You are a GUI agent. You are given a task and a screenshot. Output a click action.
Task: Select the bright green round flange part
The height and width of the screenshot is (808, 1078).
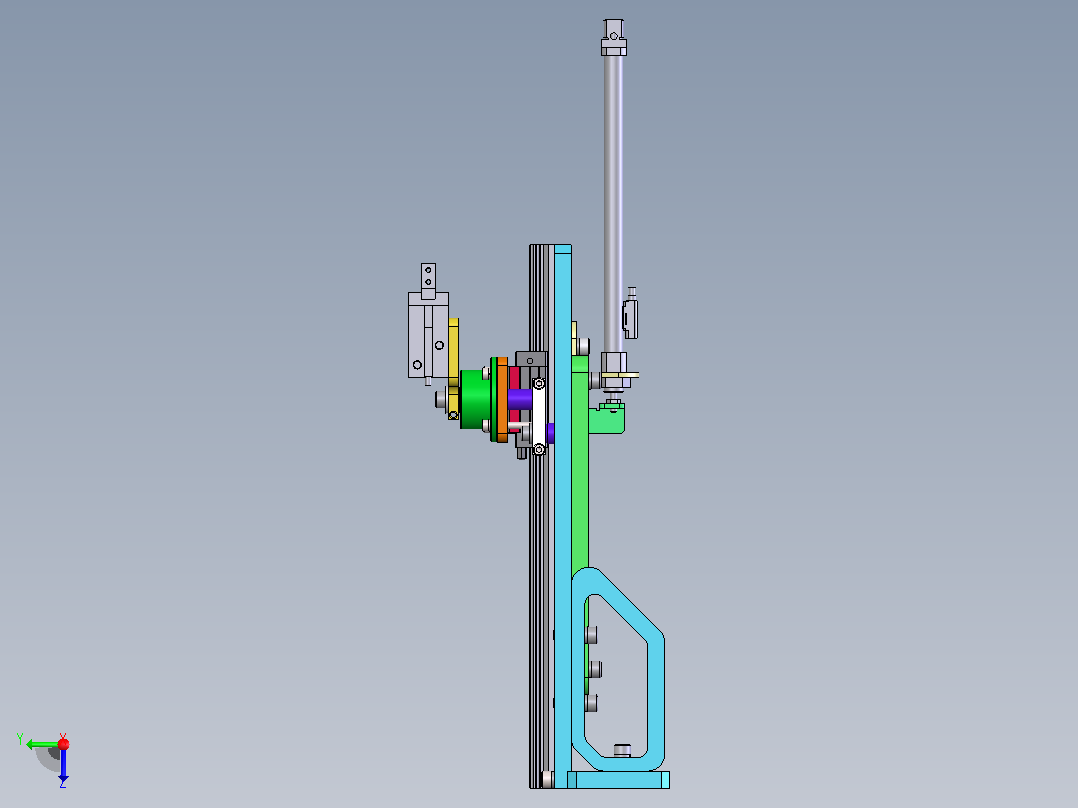[475, 399]
